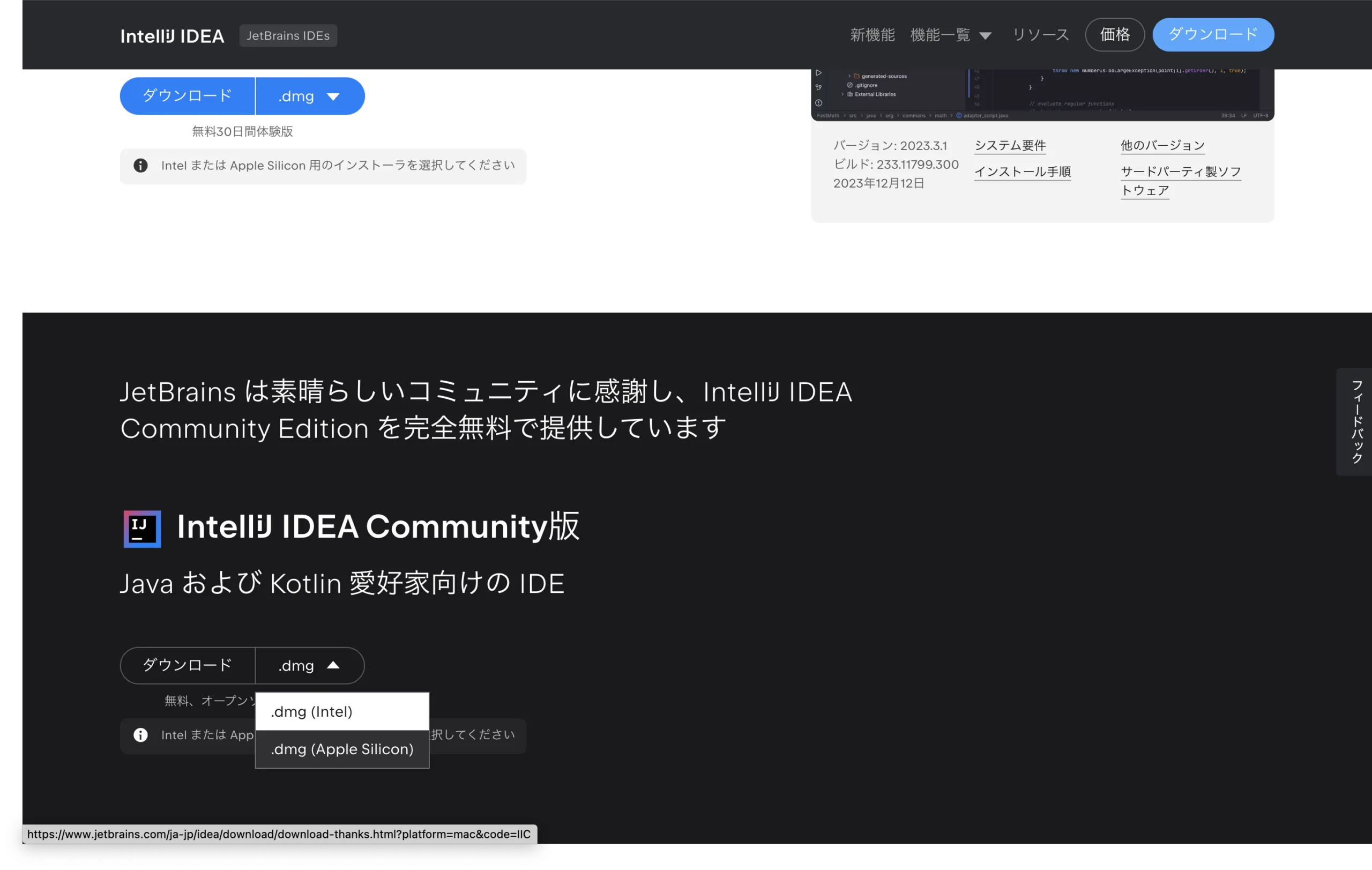The height and width of the screenshot is (870, 1372).
Task: Expand the blue .dmg installer dropdown
Action: tap(310, 96)
